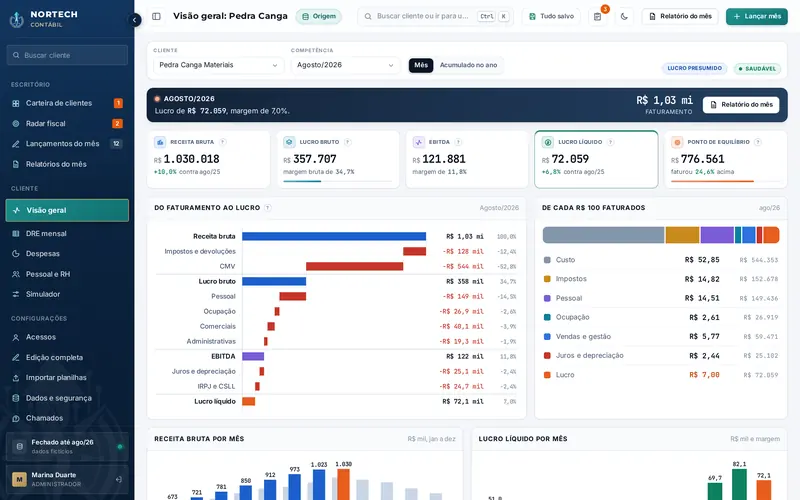Image resolution: width=800 pixels, height=500 pixels.
Task: Click the orange 1.030 revenue month bar
Action: (x=343, y=484)
